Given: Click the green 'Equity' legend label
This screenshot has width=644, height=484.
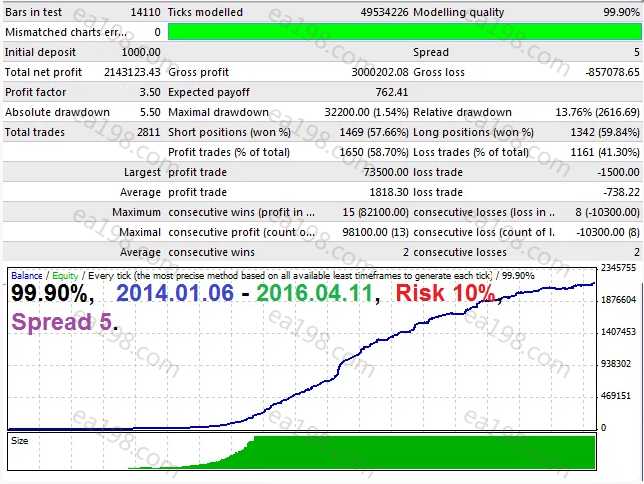Looking at the screenshot, I should (x=65, y=276).
